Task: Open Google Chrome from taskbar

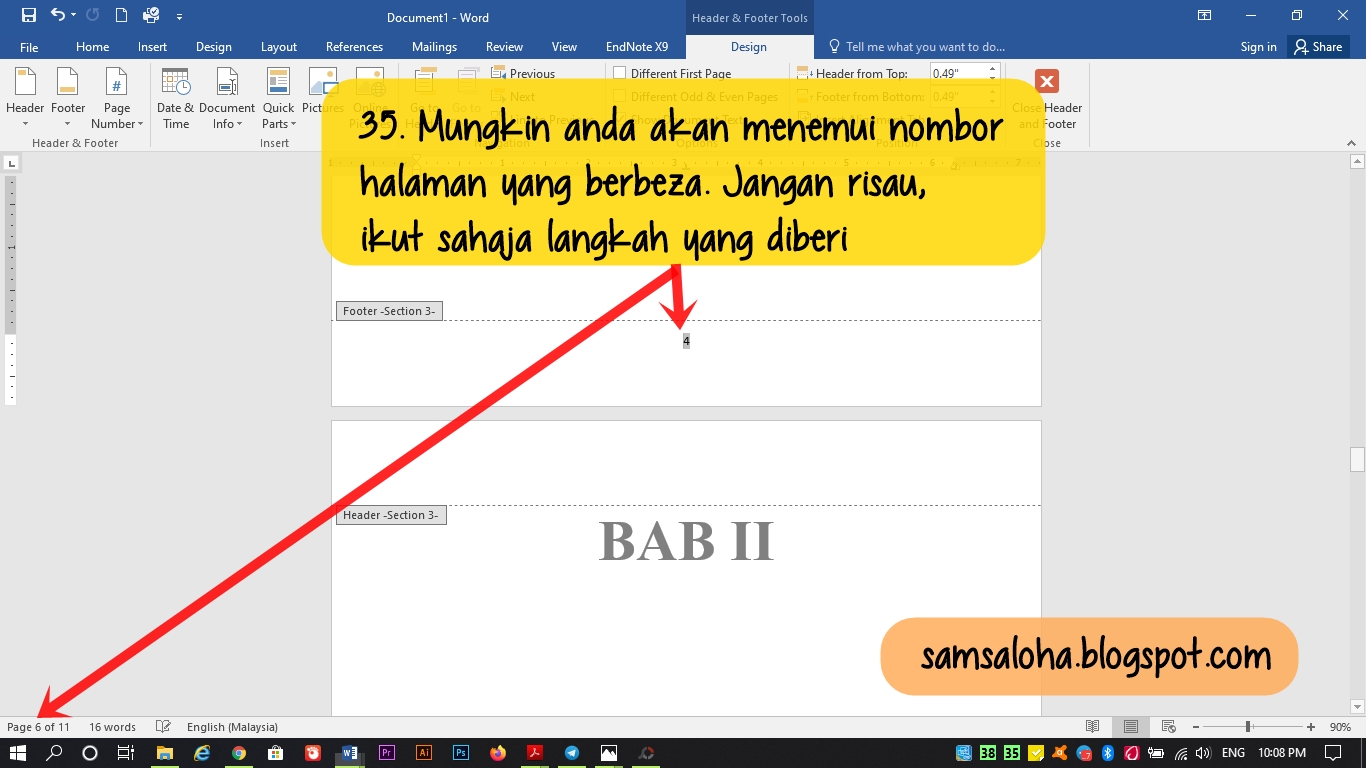Action: pos(239,753)
